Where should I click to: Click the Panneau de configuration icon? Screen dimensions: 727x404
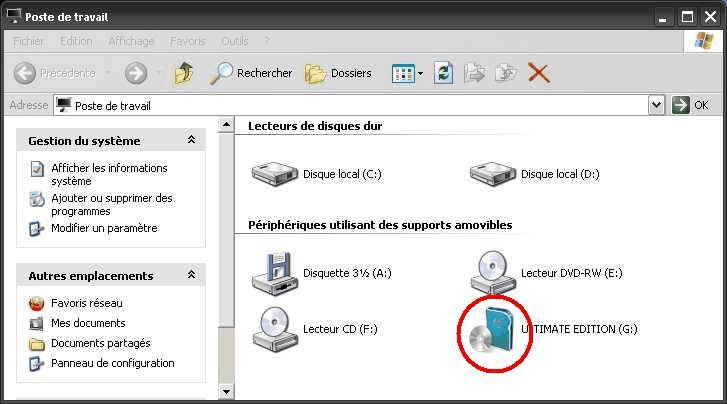point(37,364)
